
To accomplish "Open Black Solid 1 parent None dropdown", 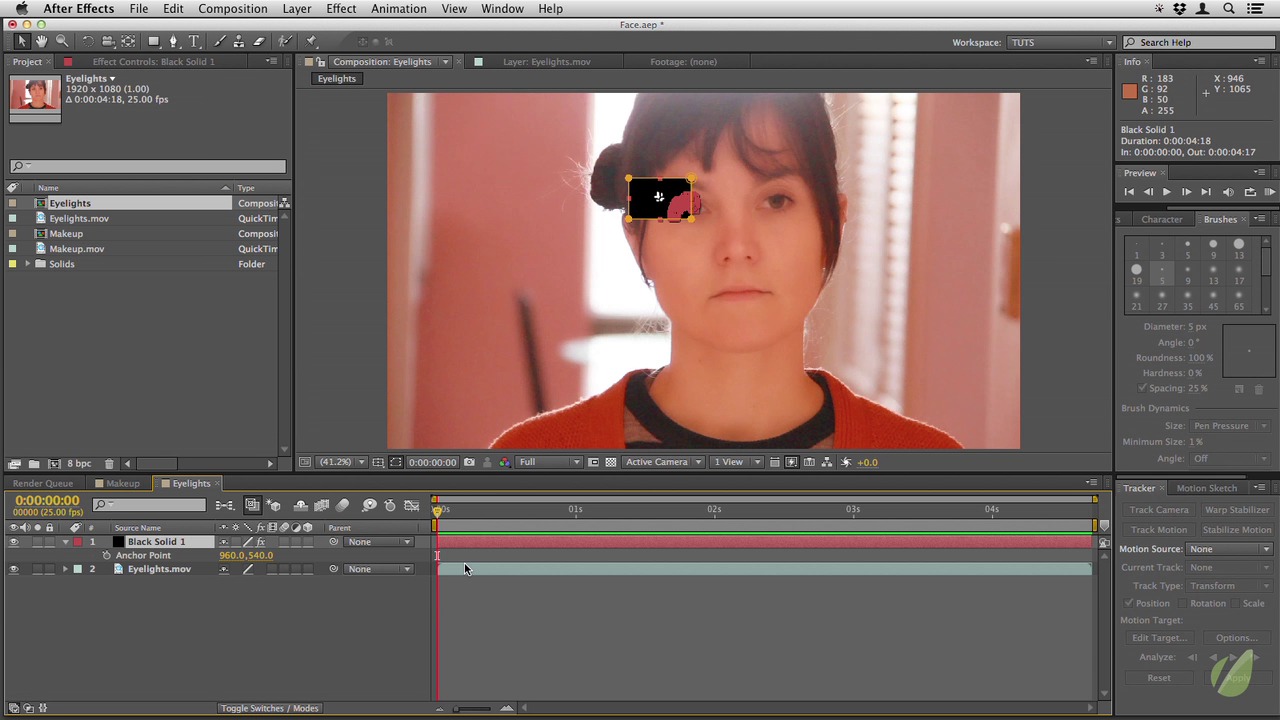I will click(379, 542).
